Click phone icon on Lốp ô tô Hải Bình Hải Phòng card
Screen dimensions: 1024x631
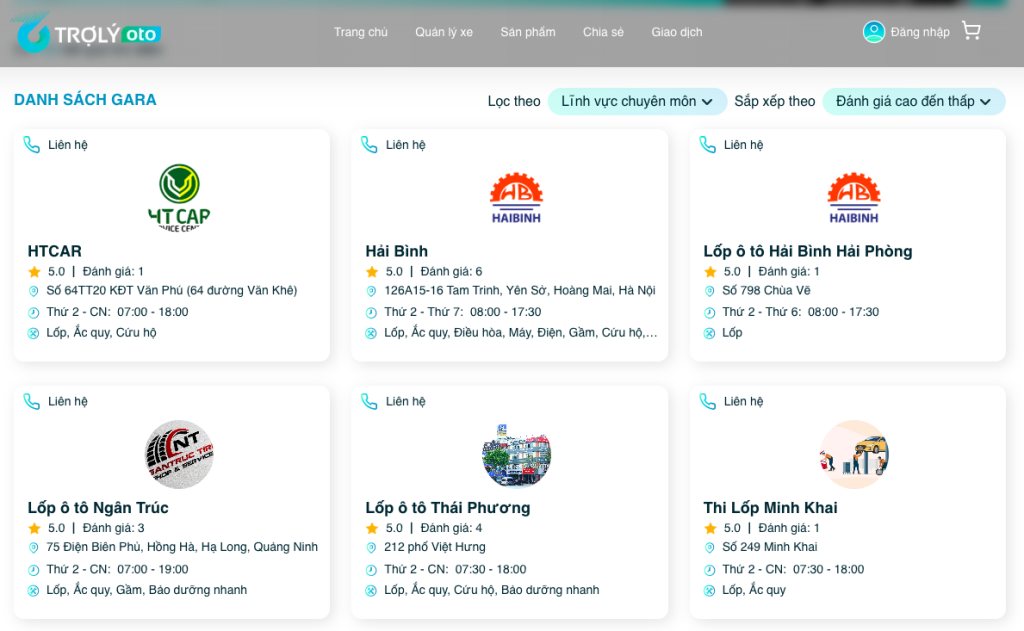[x=708, y=144]
